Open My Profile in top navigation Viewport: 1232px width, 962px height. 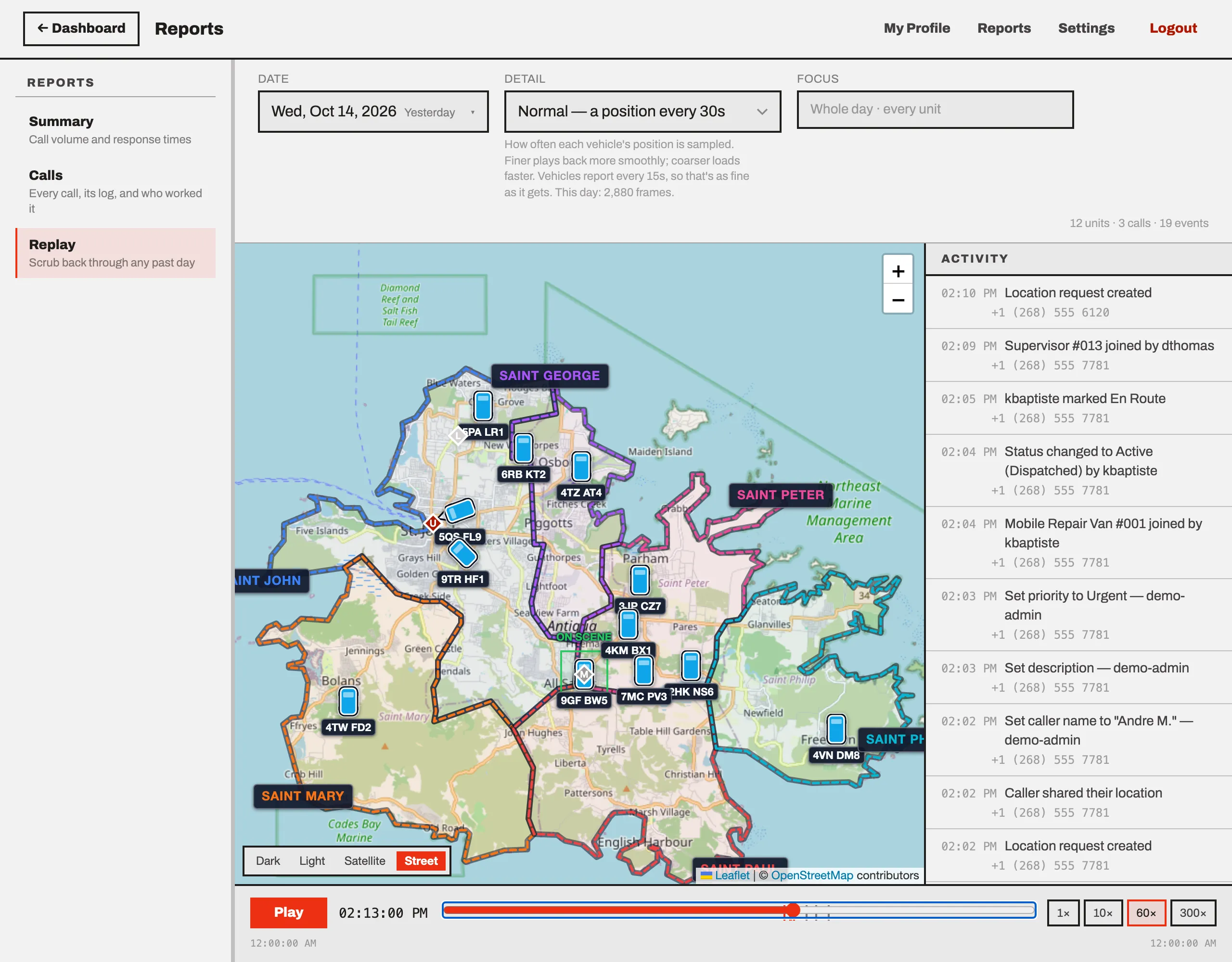(x=917, y=28)
